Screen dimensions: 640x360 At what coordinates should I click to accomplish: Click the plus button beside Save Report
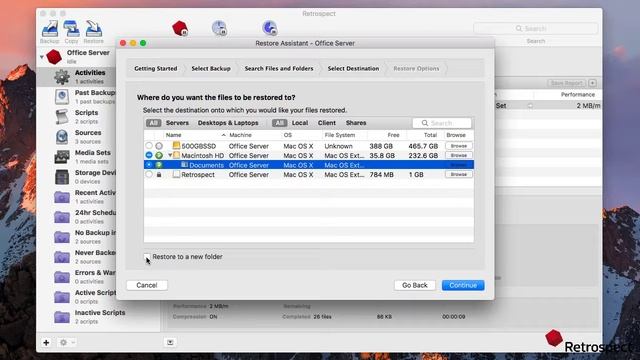click(x=592, y=83)
